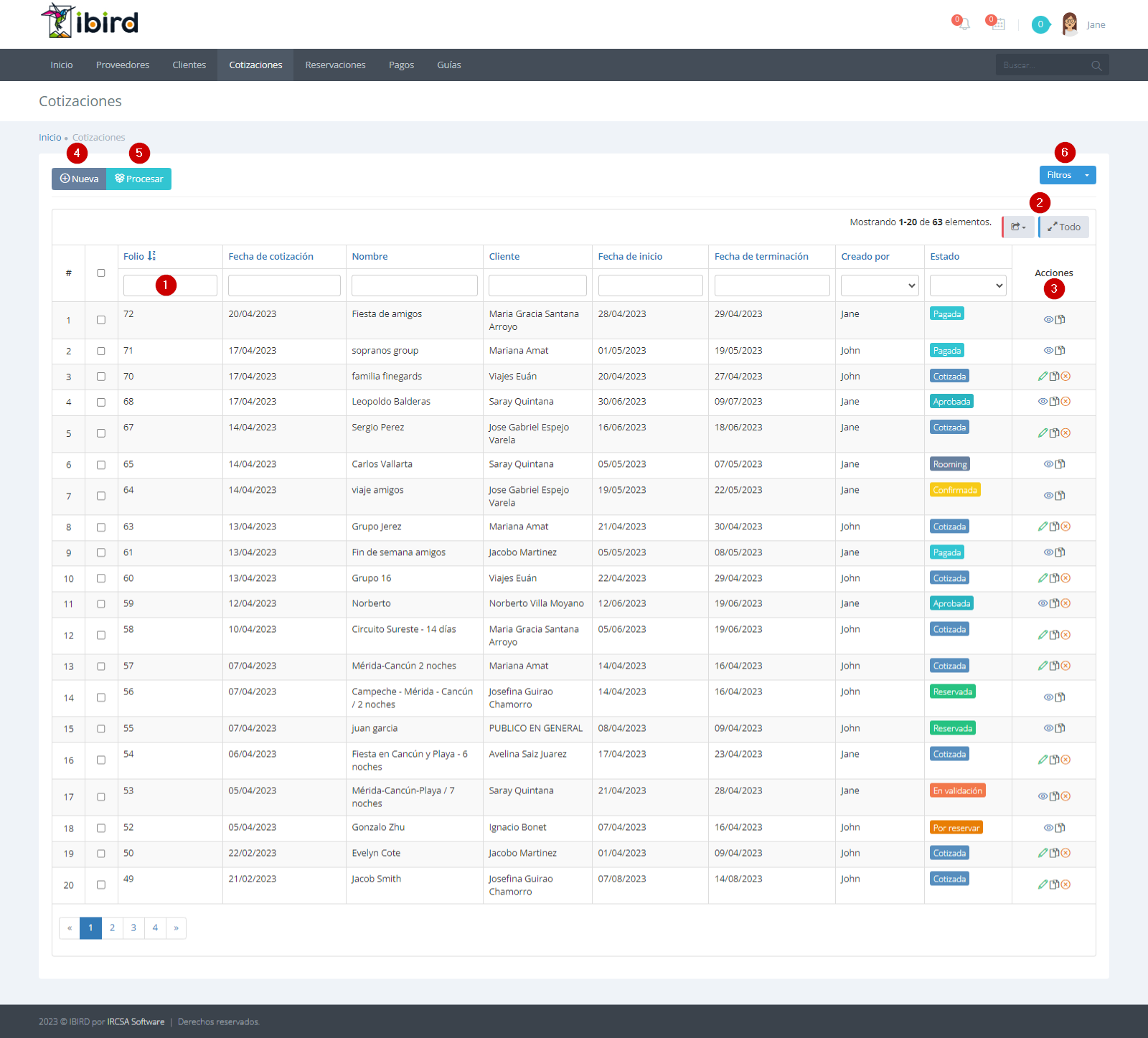Viewport: 1148px width, 1038px height.
Task: Open the notifications bell icon
Action: (x=964, y=24)
